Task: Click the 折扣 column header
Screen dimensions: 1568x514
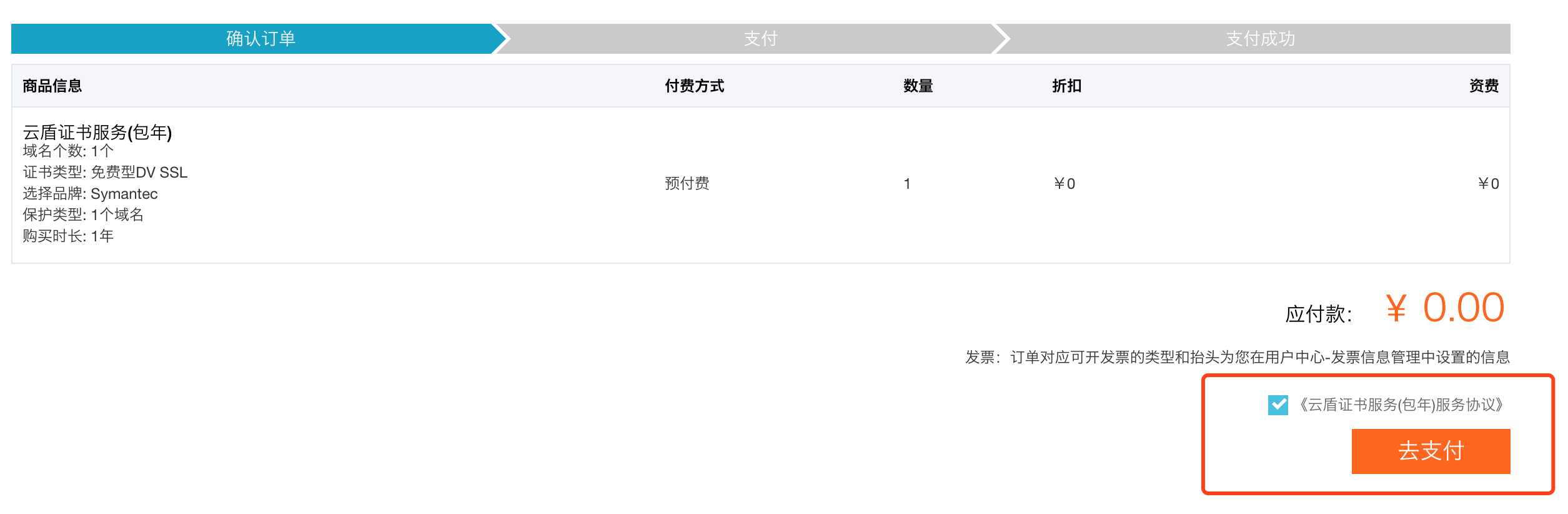Action: click(x=1066, y=86)
